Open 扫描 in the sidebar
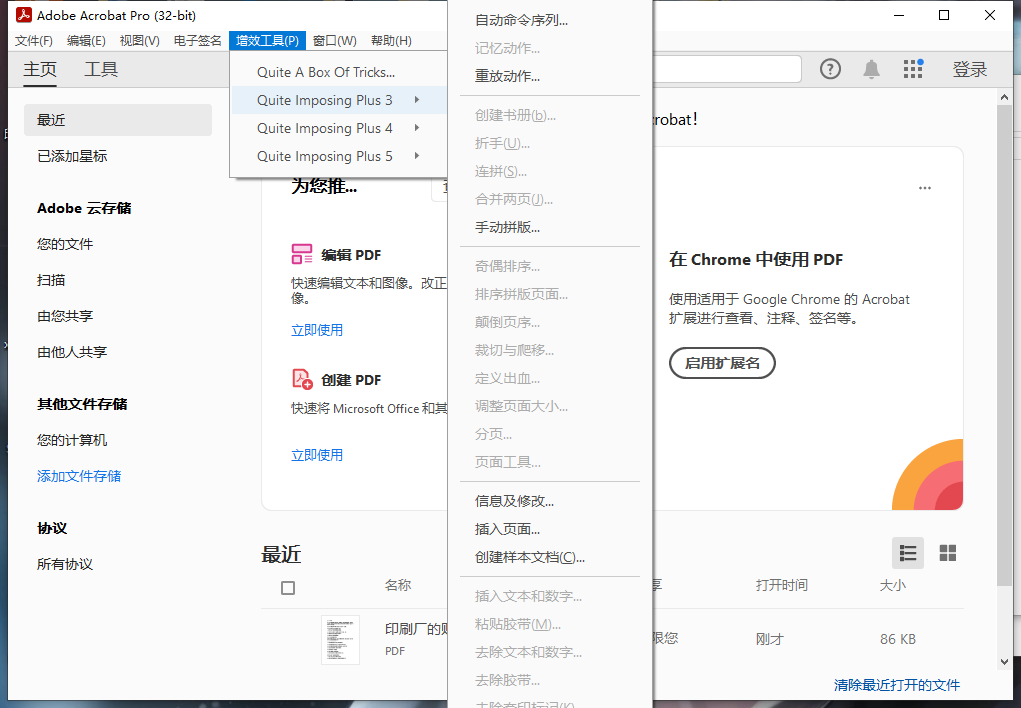This screenshot has width=1021, height=708. [51, 280]
